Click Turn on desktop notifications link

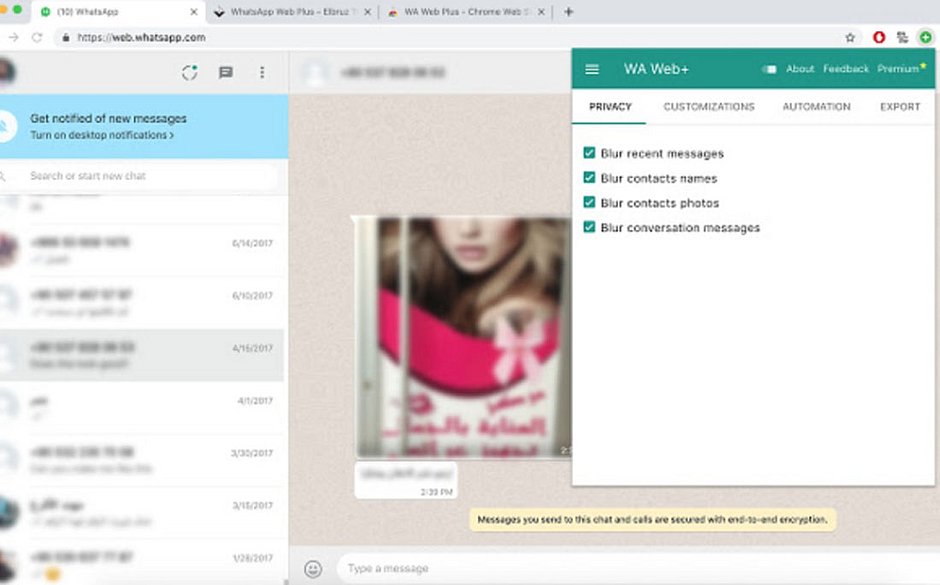coord(102,135)
